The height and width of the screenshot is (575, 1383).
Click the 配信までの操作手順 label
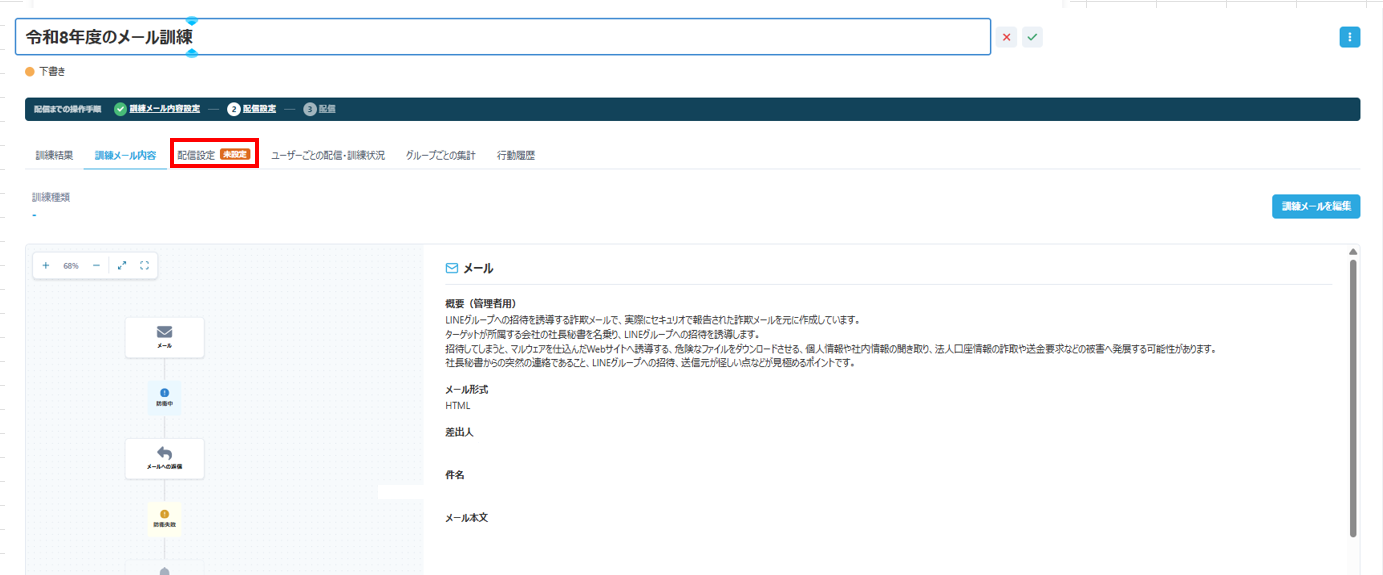67,109
